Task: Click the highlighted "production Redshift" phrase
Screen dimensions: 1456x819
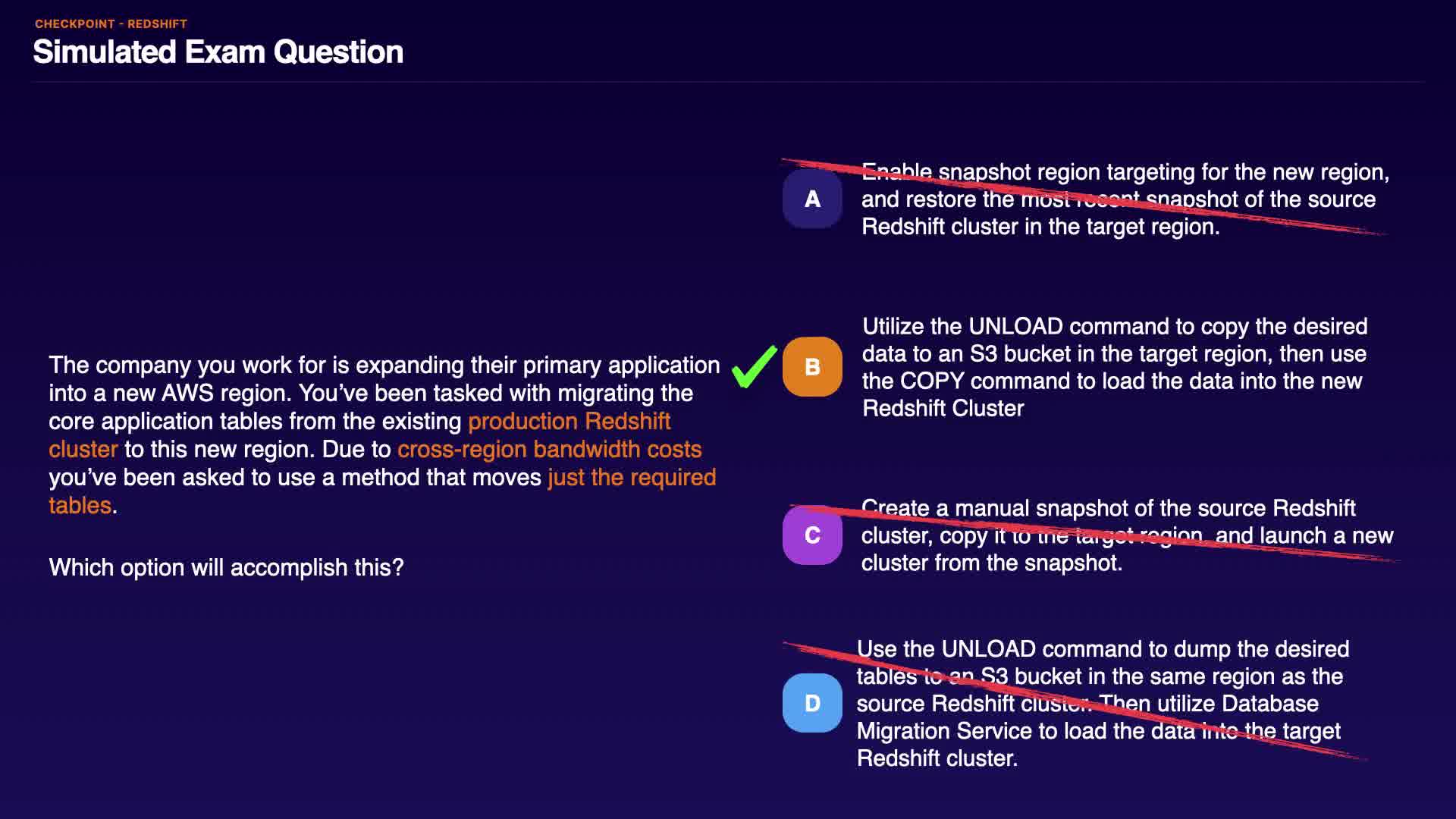Action: click(569, 421)
